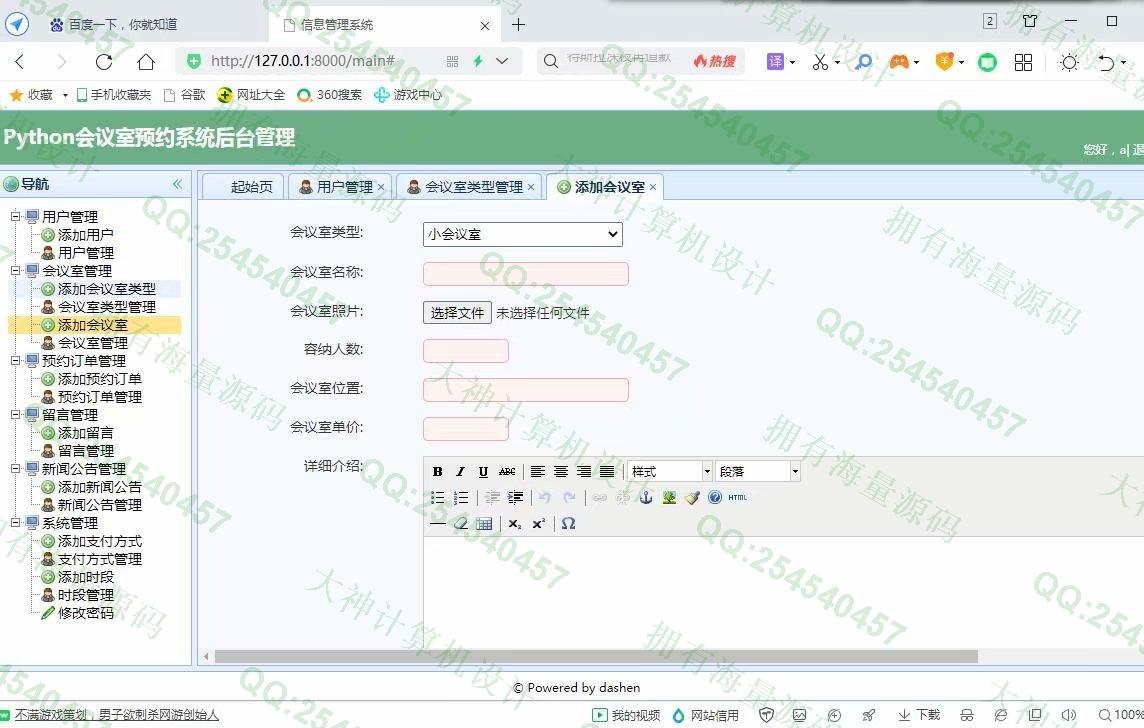Click the horizontal scrollbar of the form

coord(595,657)
